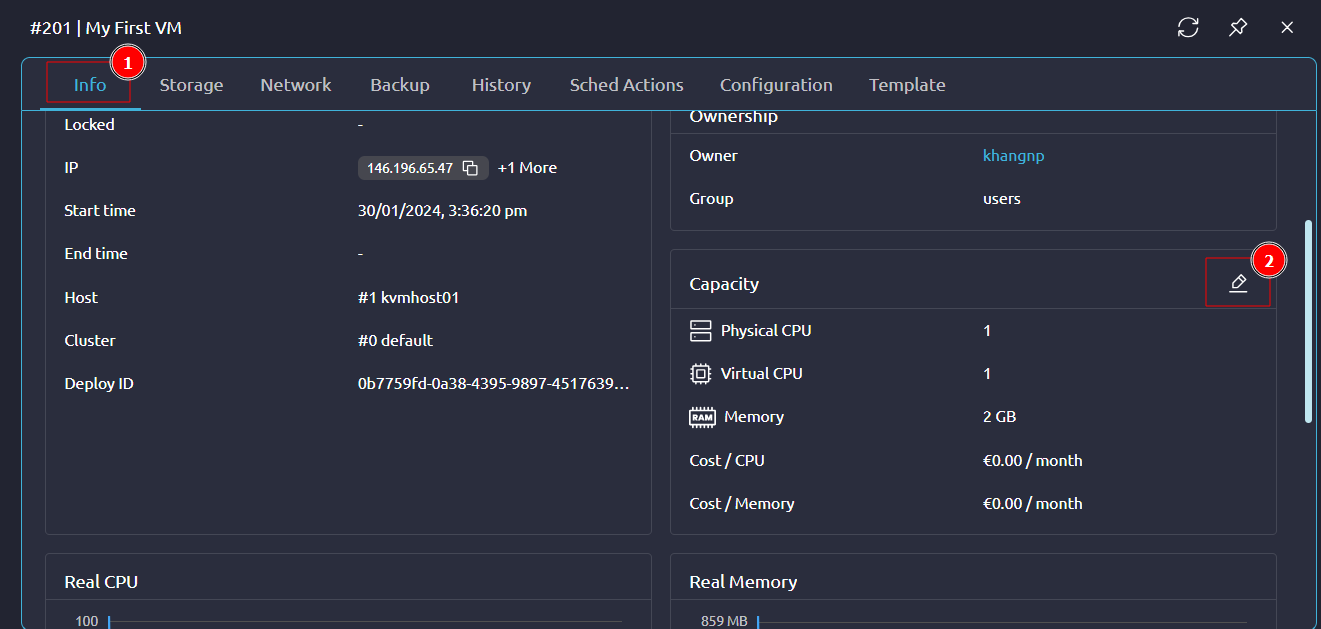Screen dimensions: 1321x629
Task: Open the Sched Actions tab
Action: [627, 85]
